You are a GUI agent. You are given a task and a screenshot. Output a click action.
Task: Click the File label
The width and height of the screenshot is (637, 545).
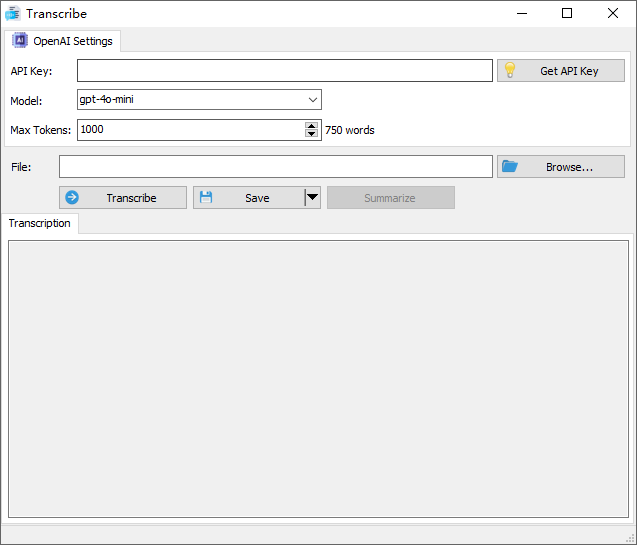(x=21, y=167)
